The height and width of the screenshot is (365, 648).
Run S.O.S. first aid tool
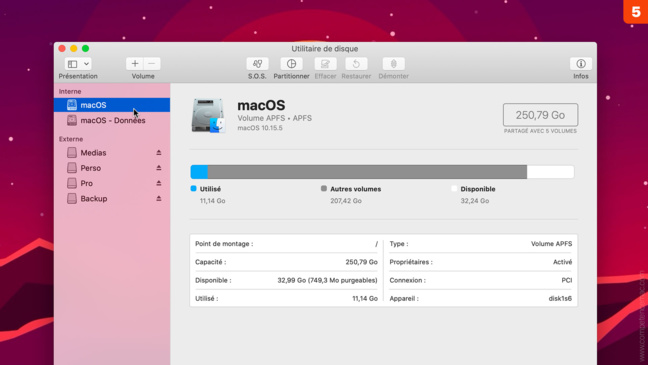257,64
